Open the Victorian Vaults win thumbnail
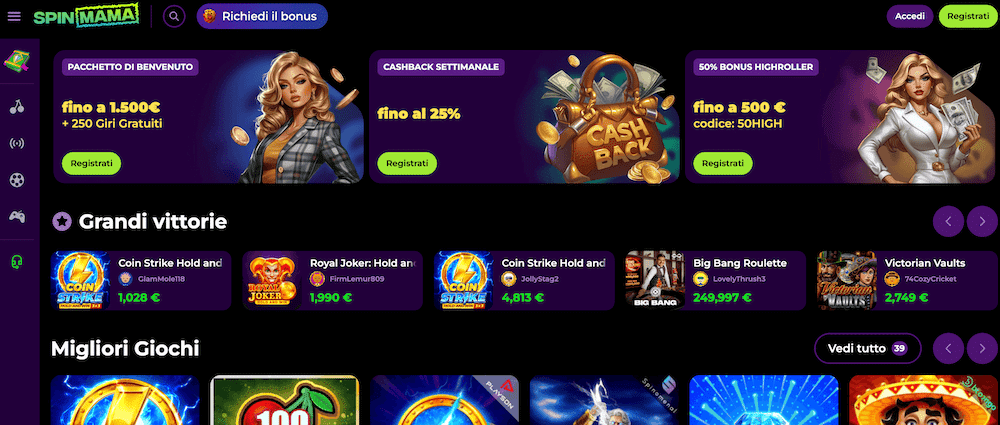Screen dimensions: 1000x425 (847, 280)
